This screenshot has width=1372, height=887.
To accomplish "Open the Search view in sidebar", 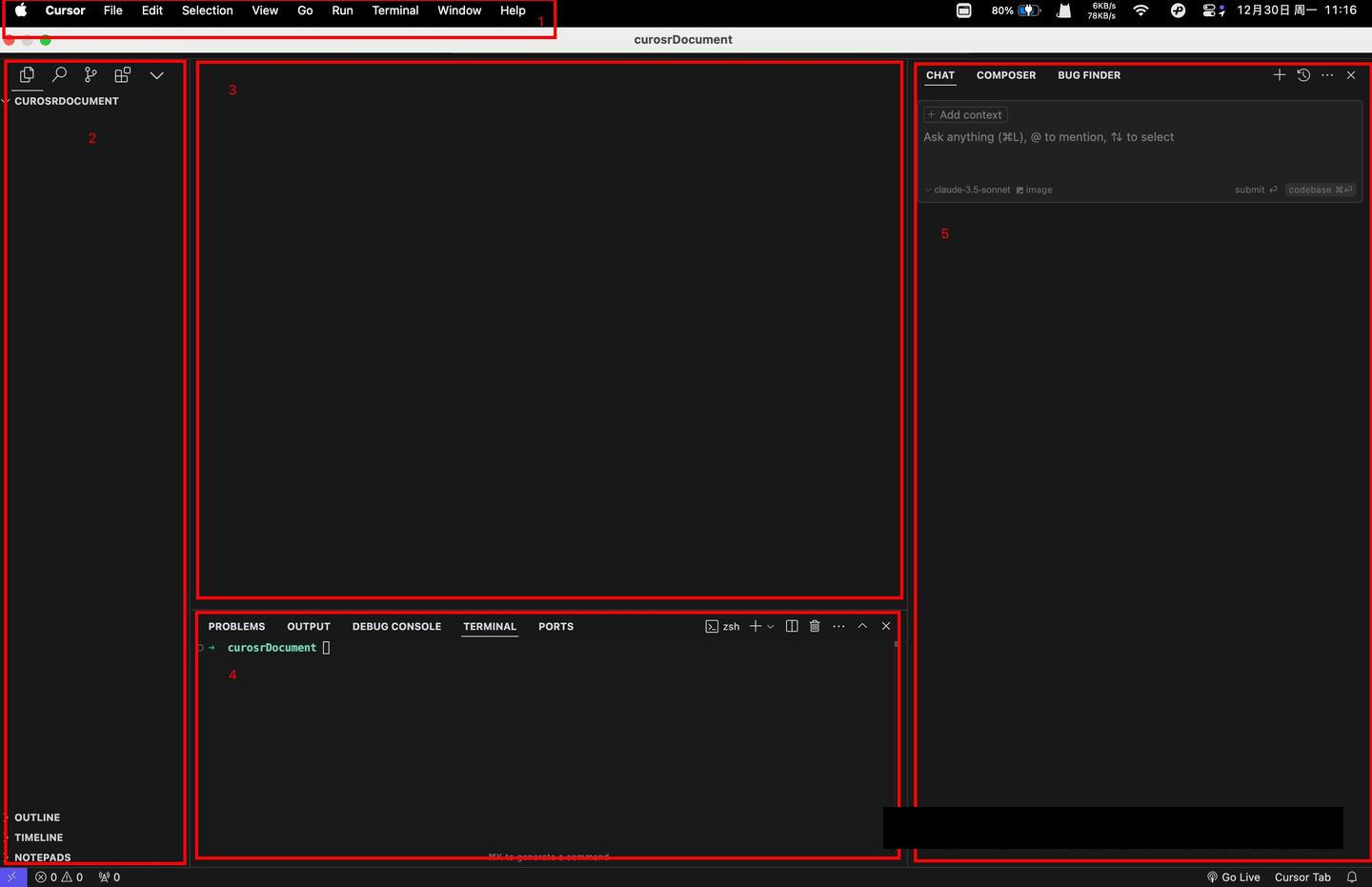I will (59, 74).
